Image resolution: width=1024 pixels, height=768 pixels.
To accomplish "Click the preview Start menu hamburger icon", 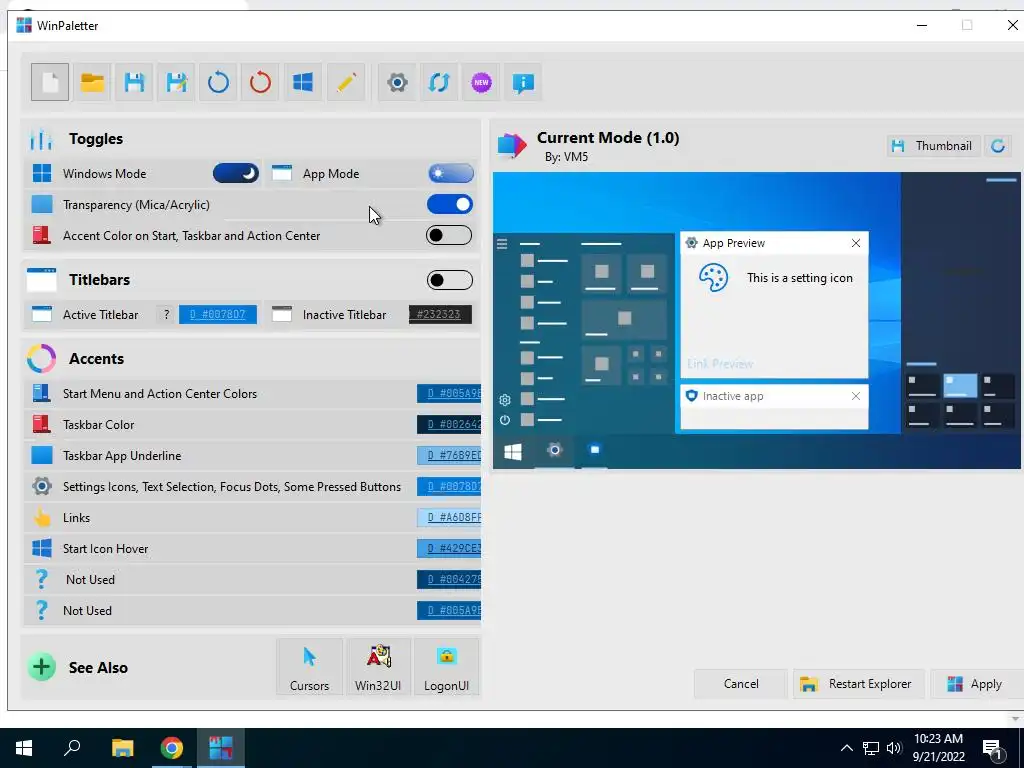I will point(502,244).
